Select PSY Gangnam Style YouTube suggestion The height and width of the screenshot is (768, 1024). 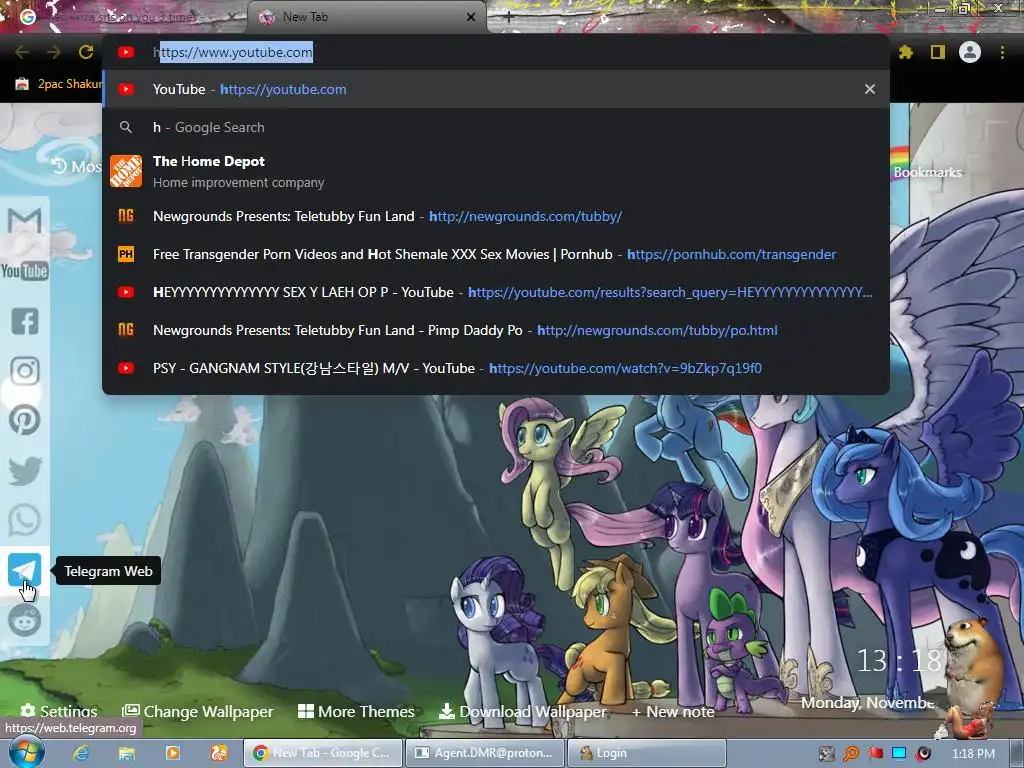pos(496,368)
